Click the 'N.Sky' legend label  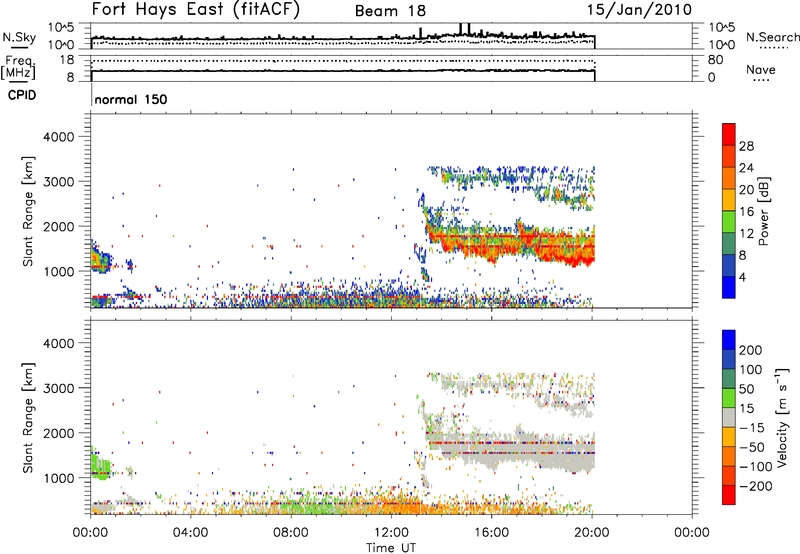coord(19,37)
